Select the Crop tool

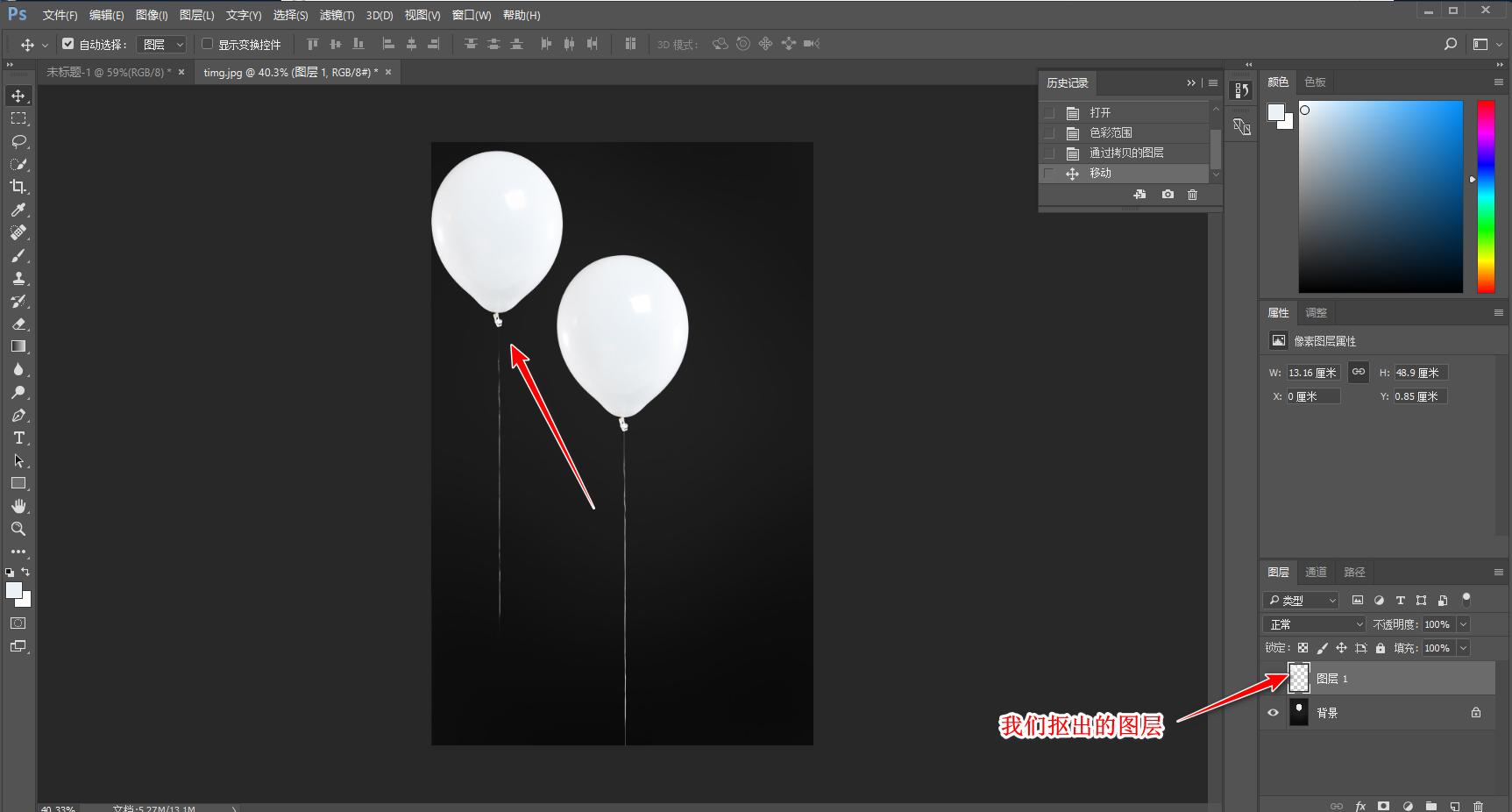coord(18,187)
